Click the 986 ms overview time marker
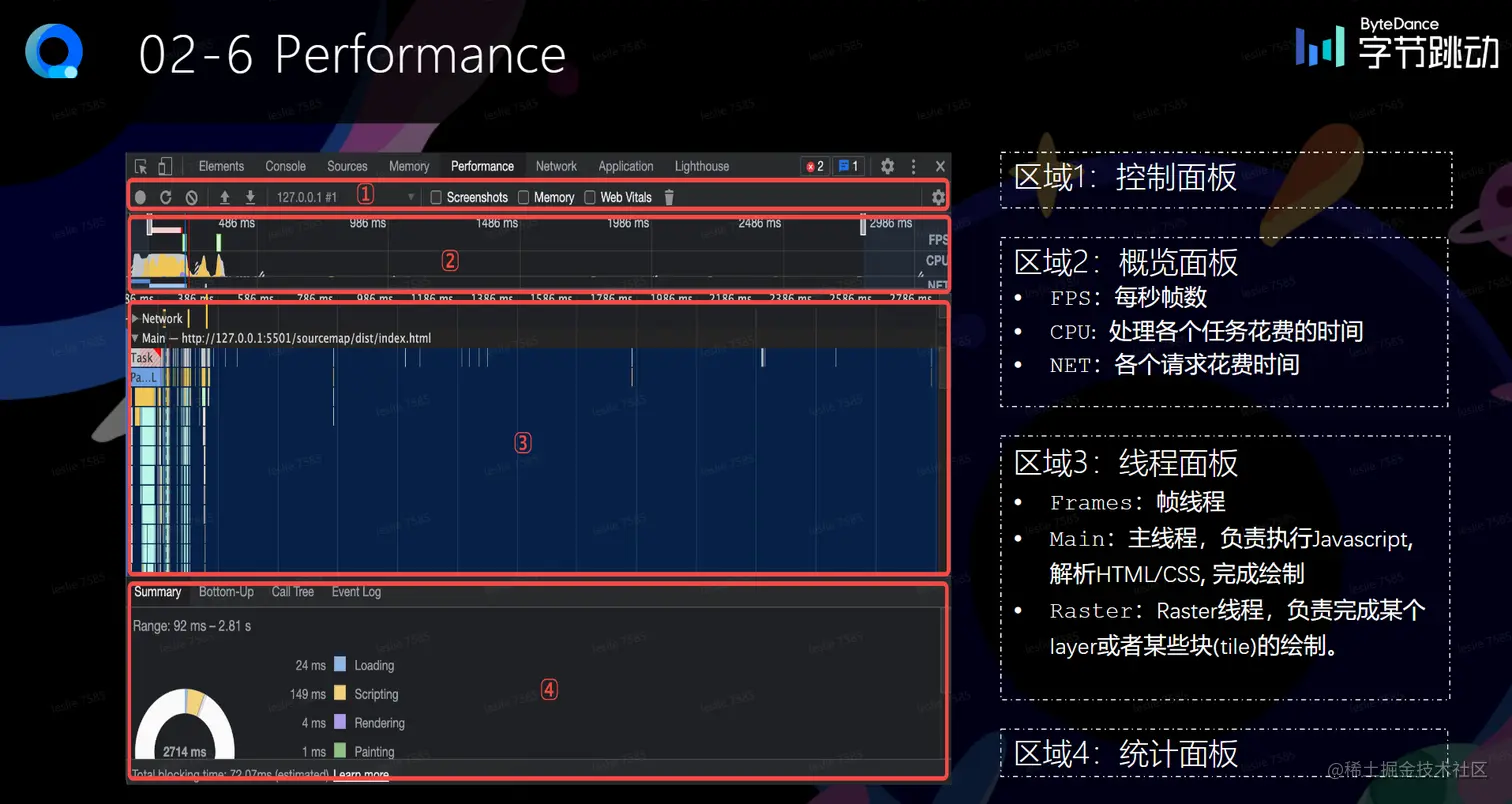Viewport: 1512px width, 804px height. pyautogui.click(x=368, y=223)
